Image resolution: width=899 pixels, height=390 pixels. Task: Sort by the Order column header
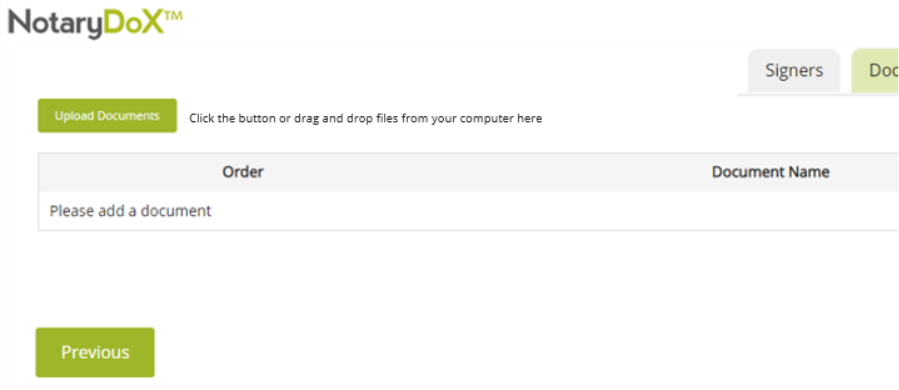pyautogui.click(x=243, y=171)
